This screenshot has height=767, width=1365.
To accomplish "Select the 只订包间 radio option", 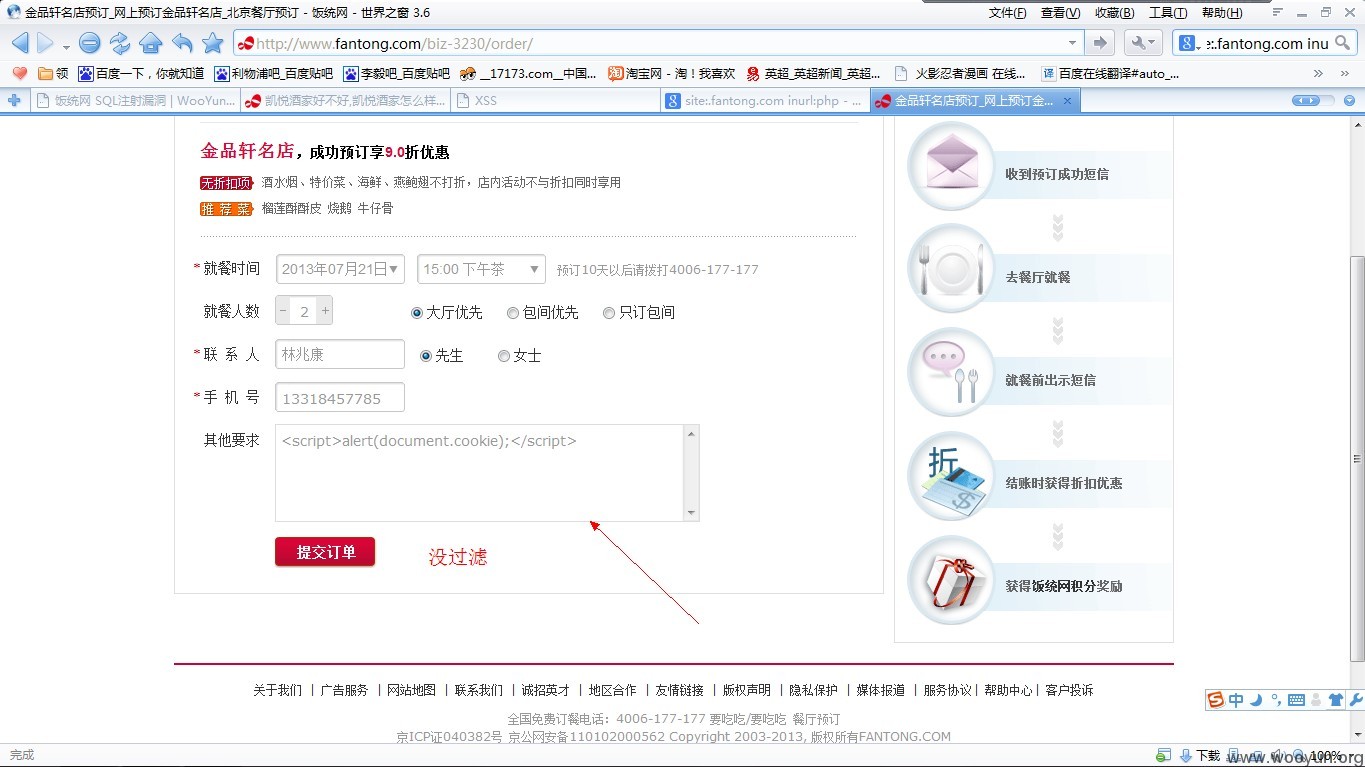I will 609,313.
